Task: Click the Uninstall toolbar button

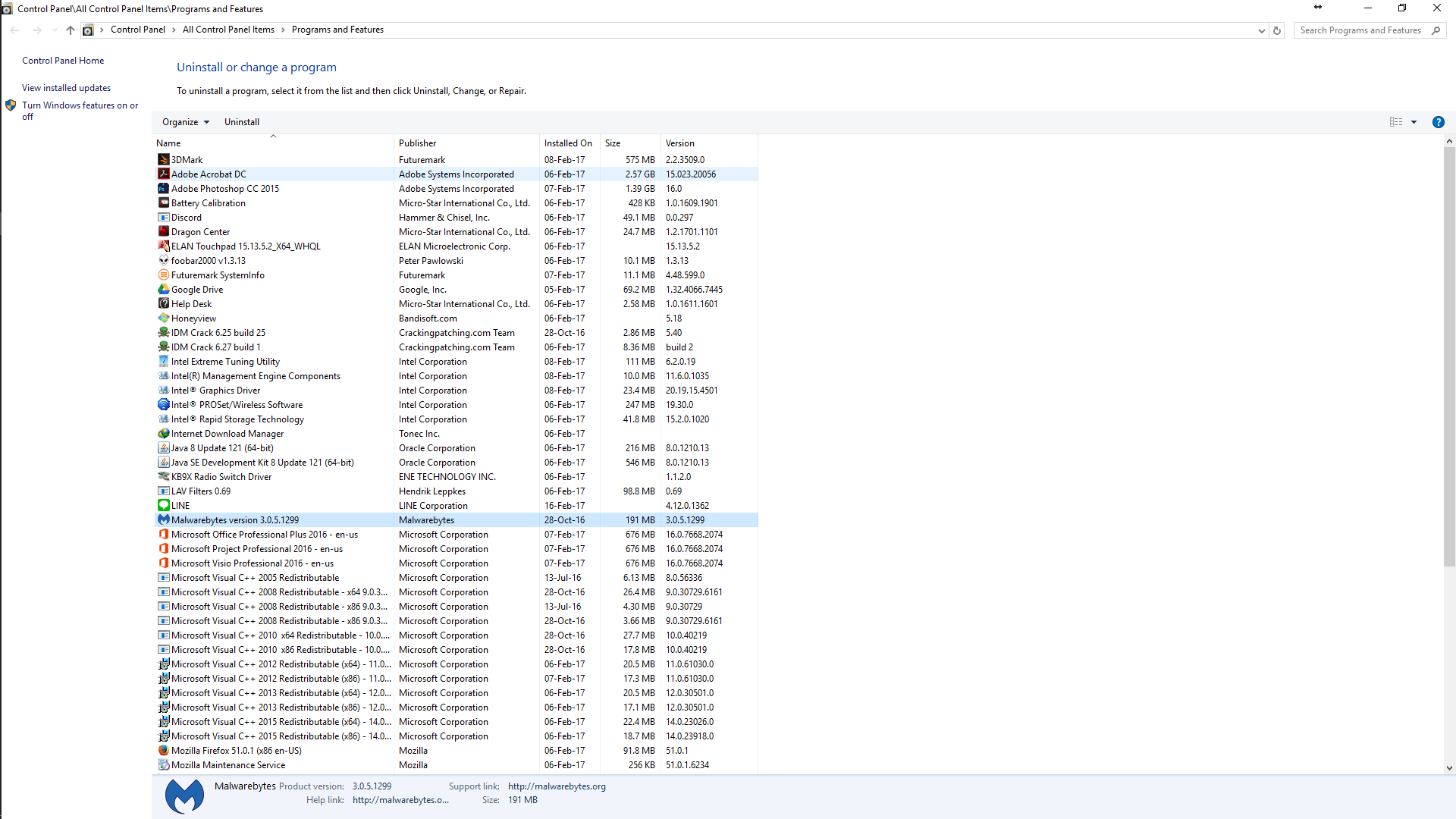Action: click(x=241, y=122)
